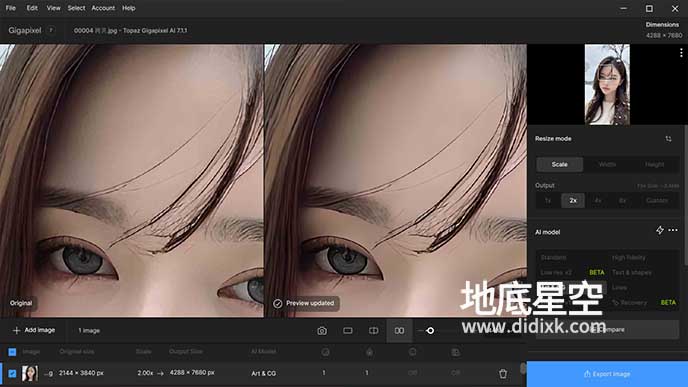
Task: Click the sharpen column header icon
Action: pos(369,352)
